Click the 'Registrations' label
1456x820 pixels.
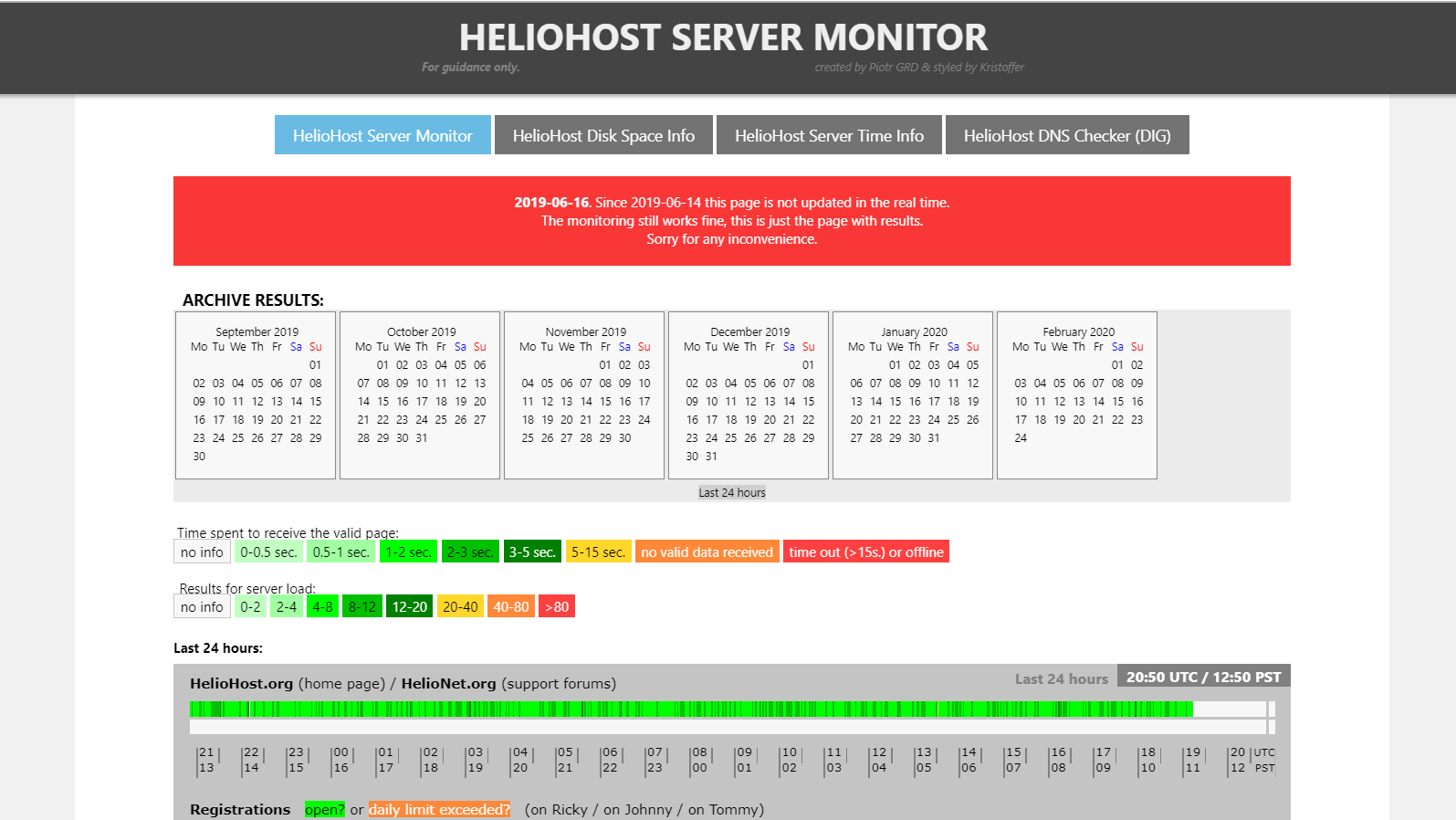point(240,809)
